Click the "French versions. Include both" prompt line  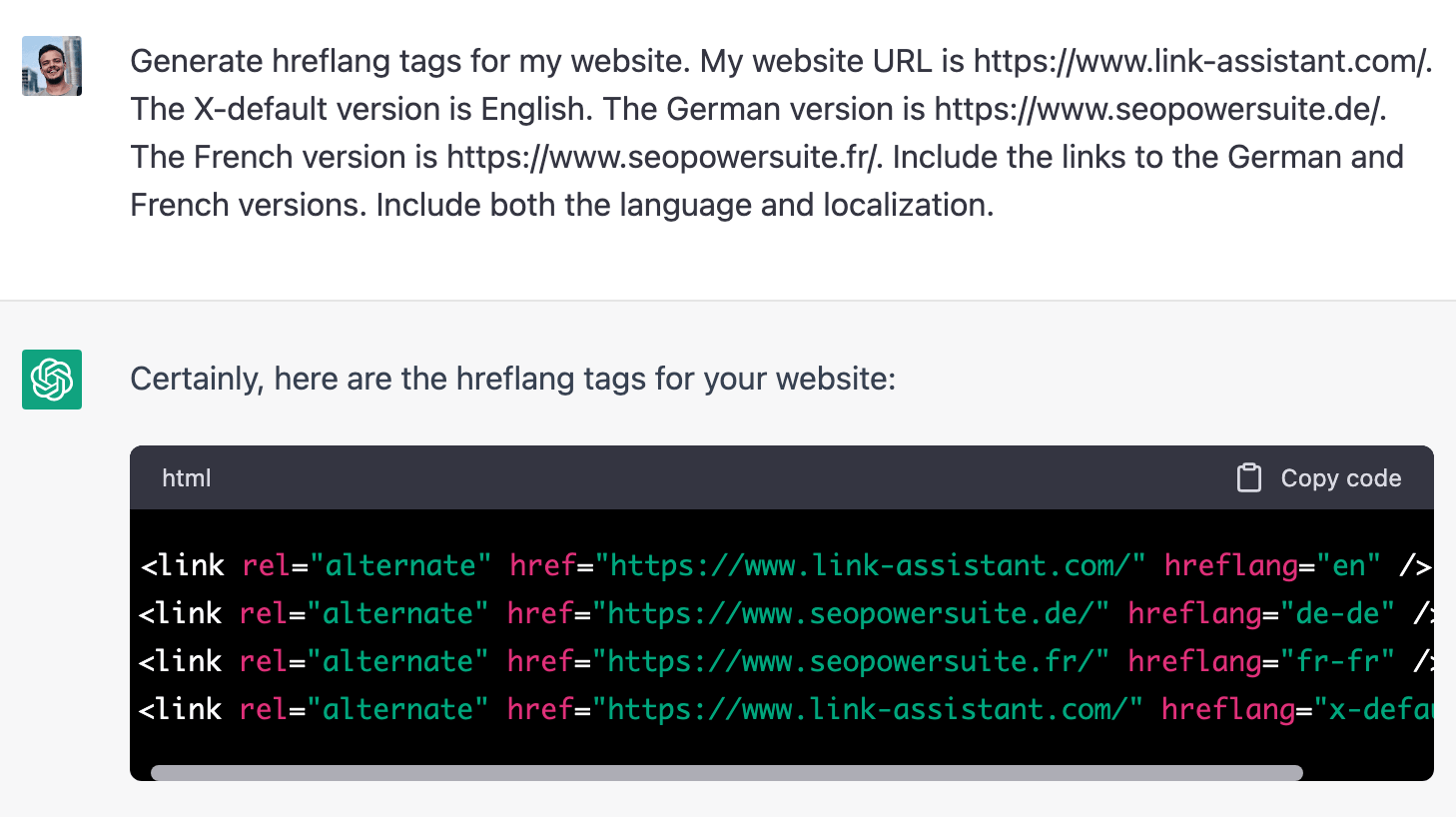click(x=561, y=205)
